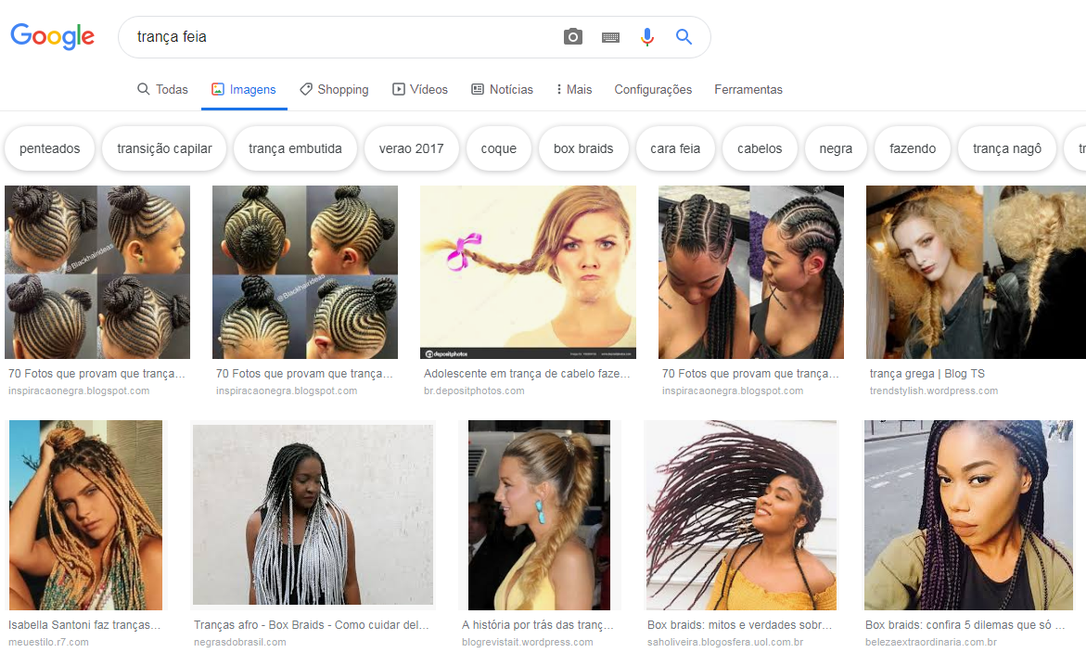Click the search by image camera icon

[573, 37]
